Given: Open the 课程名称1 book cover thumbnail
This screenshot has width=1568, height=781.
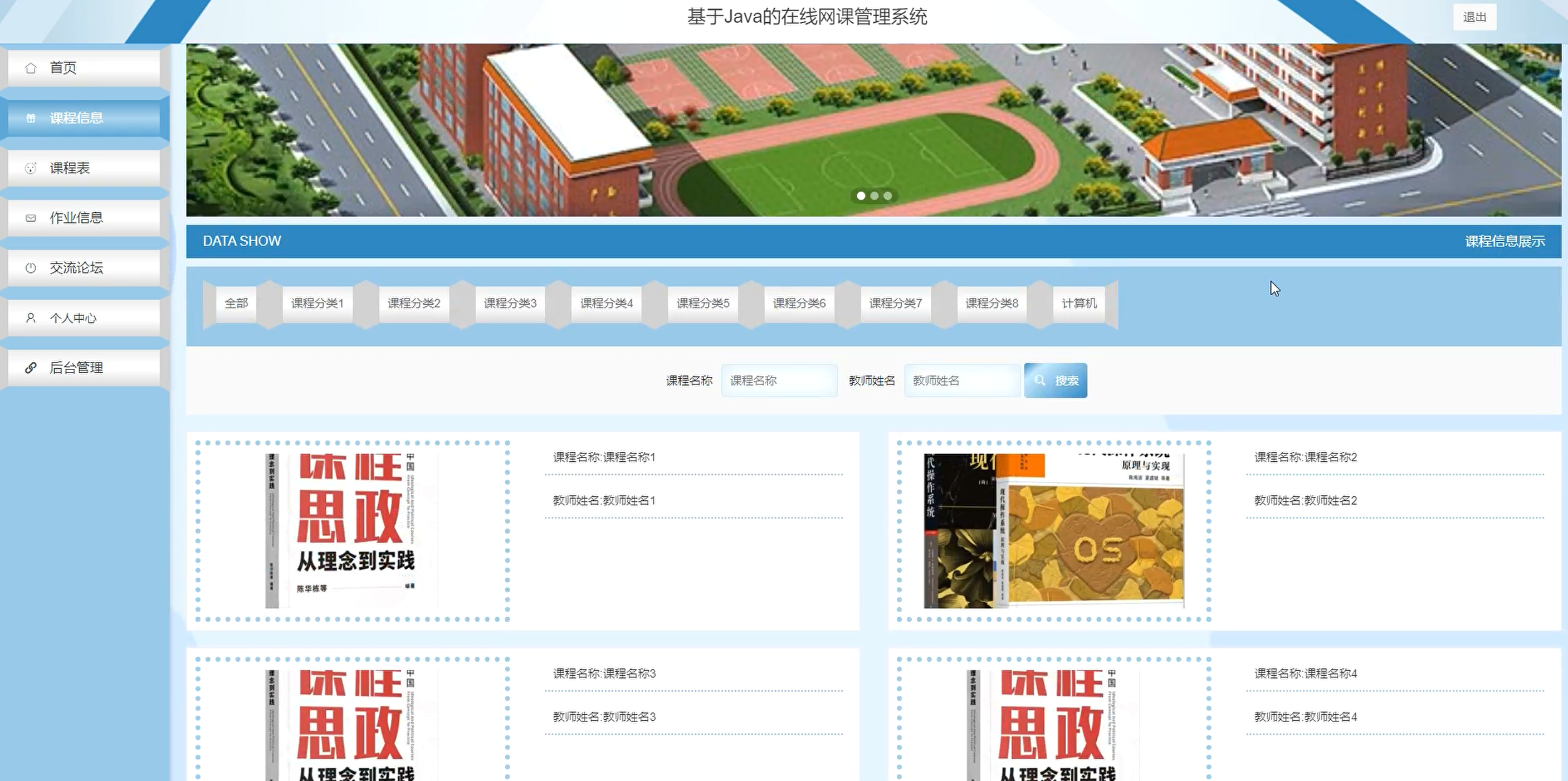Looking at the screenshot, I should 352,531.
